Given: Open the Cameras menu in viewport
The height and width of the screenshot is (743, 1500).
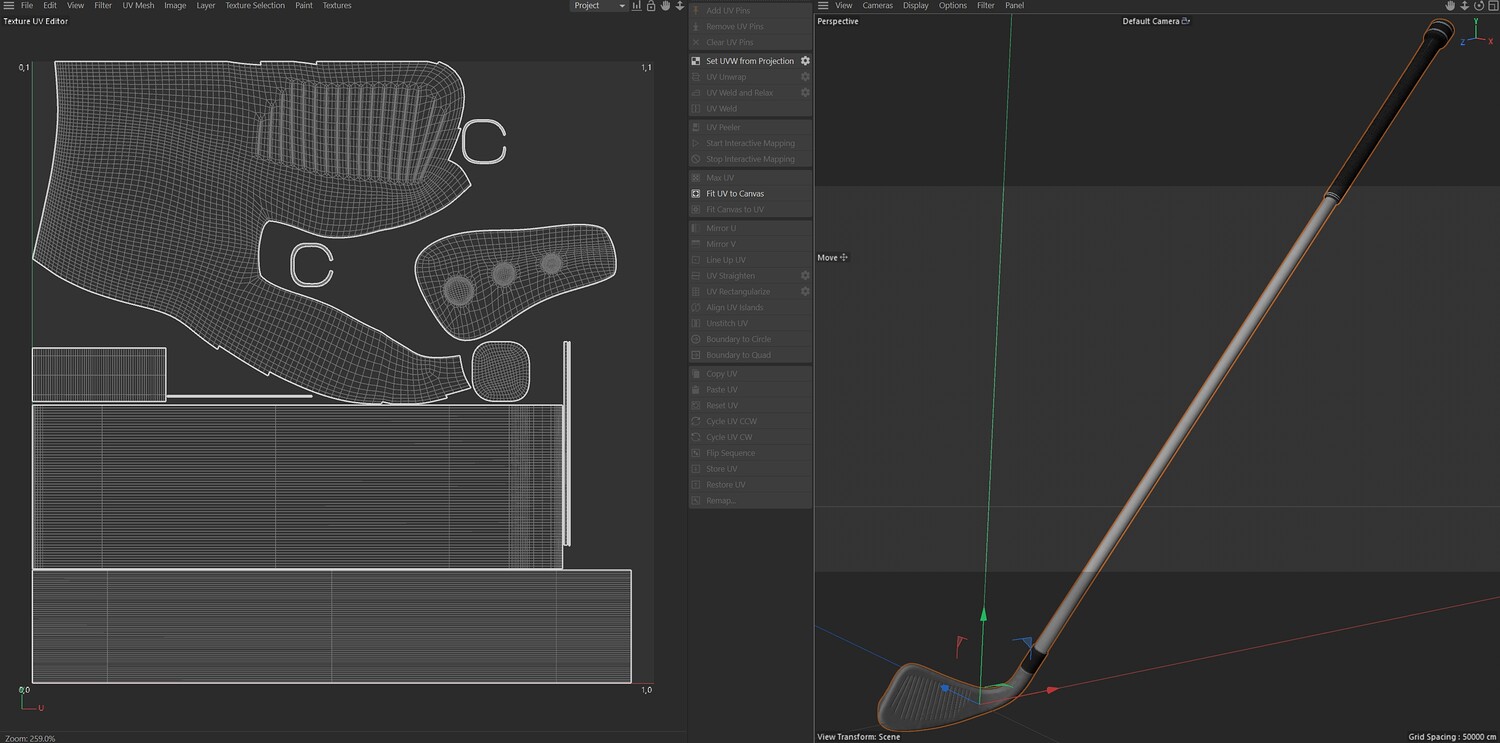Looking at the screenshot, I should 877,6.
